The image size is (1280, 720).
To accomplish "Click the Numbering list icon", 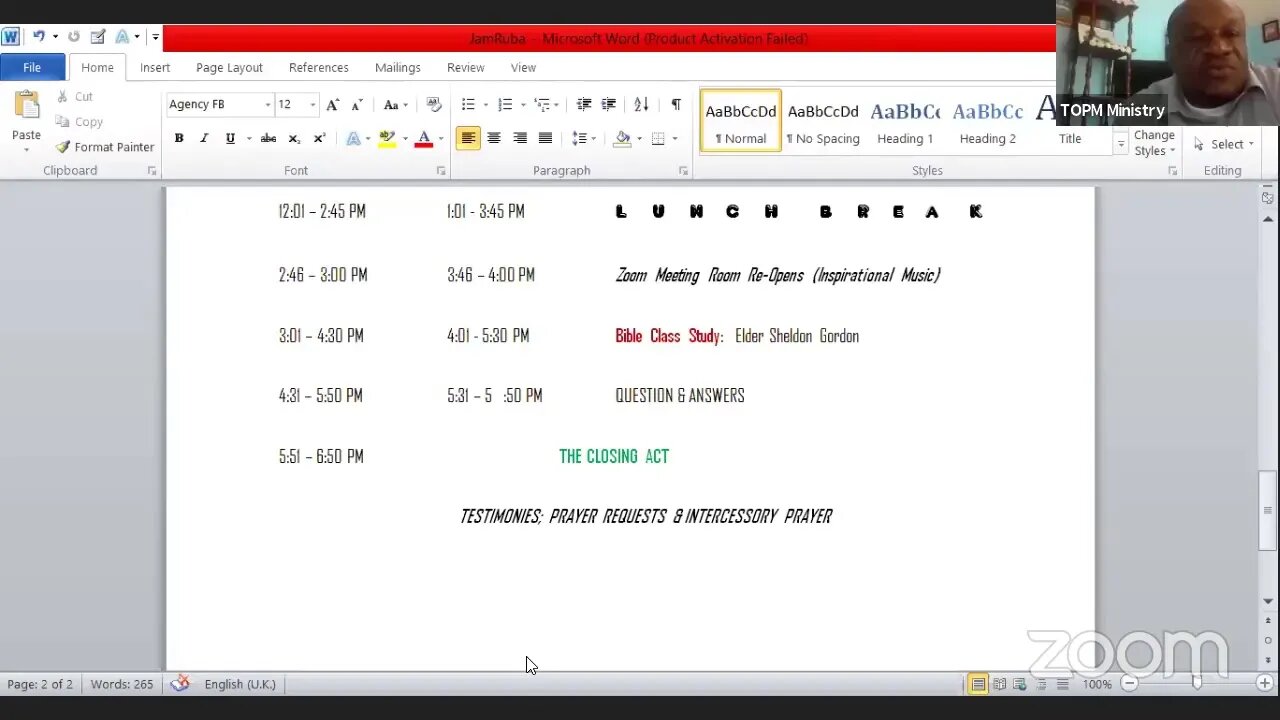I will pos(505,105).
